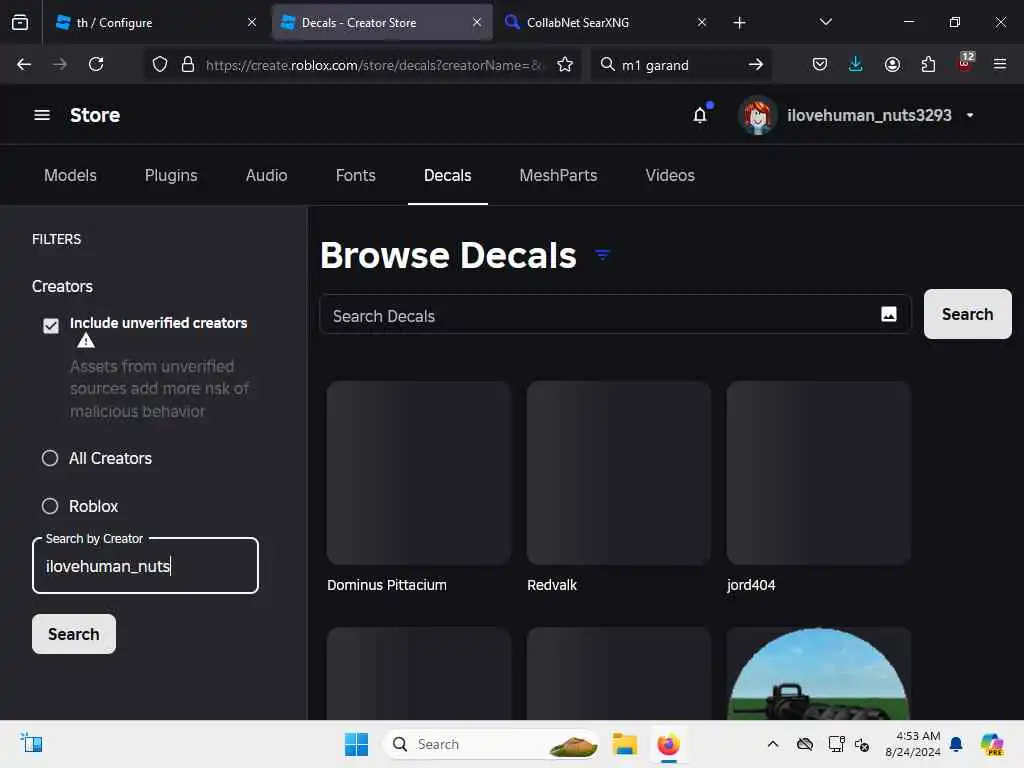The image size is (1024, 768).
Task: Select the All Creators radio button
Action: [50, 458]
